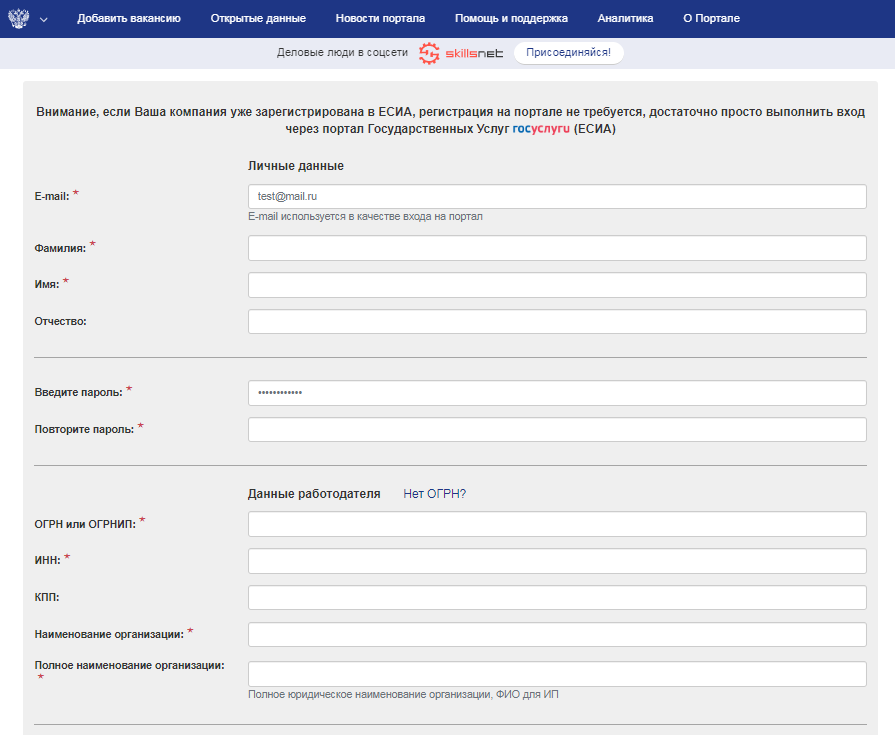The image size is (895, 735).
Task: Focus the ИНН input field
Action: 557,561
